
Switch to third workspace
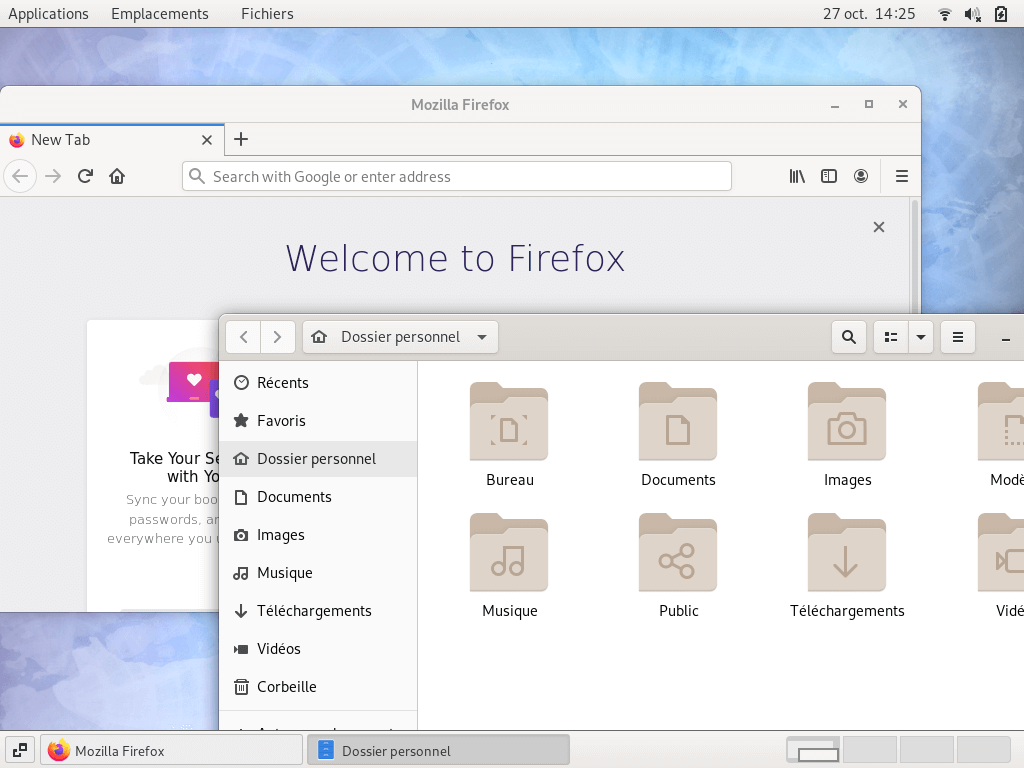[x=926, y=750]
